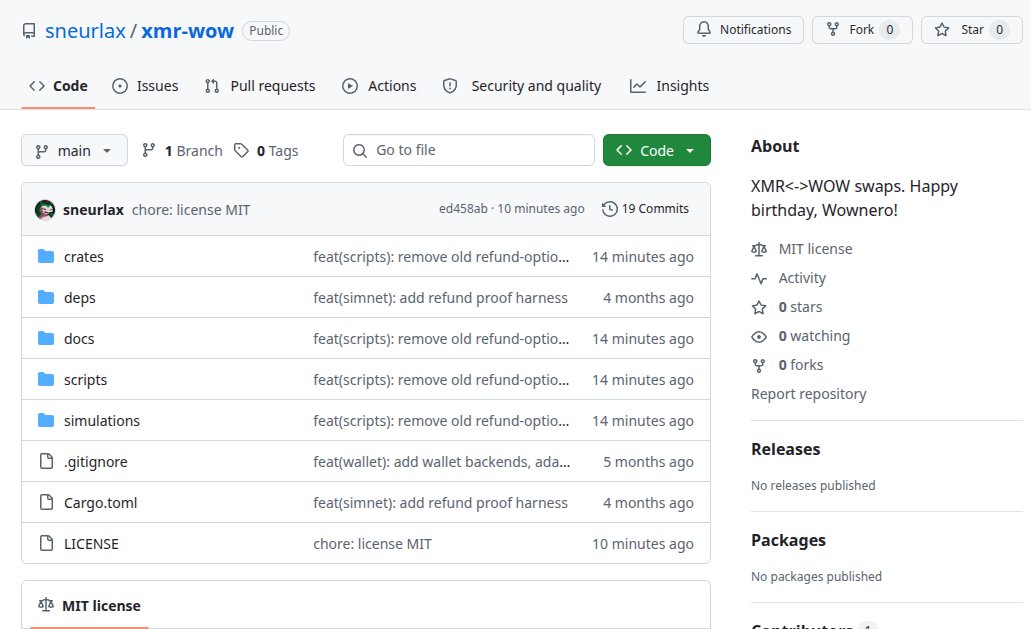Click the MIT license link in About
Viewport: 1031px width, 629px height.
coord(815,249)
